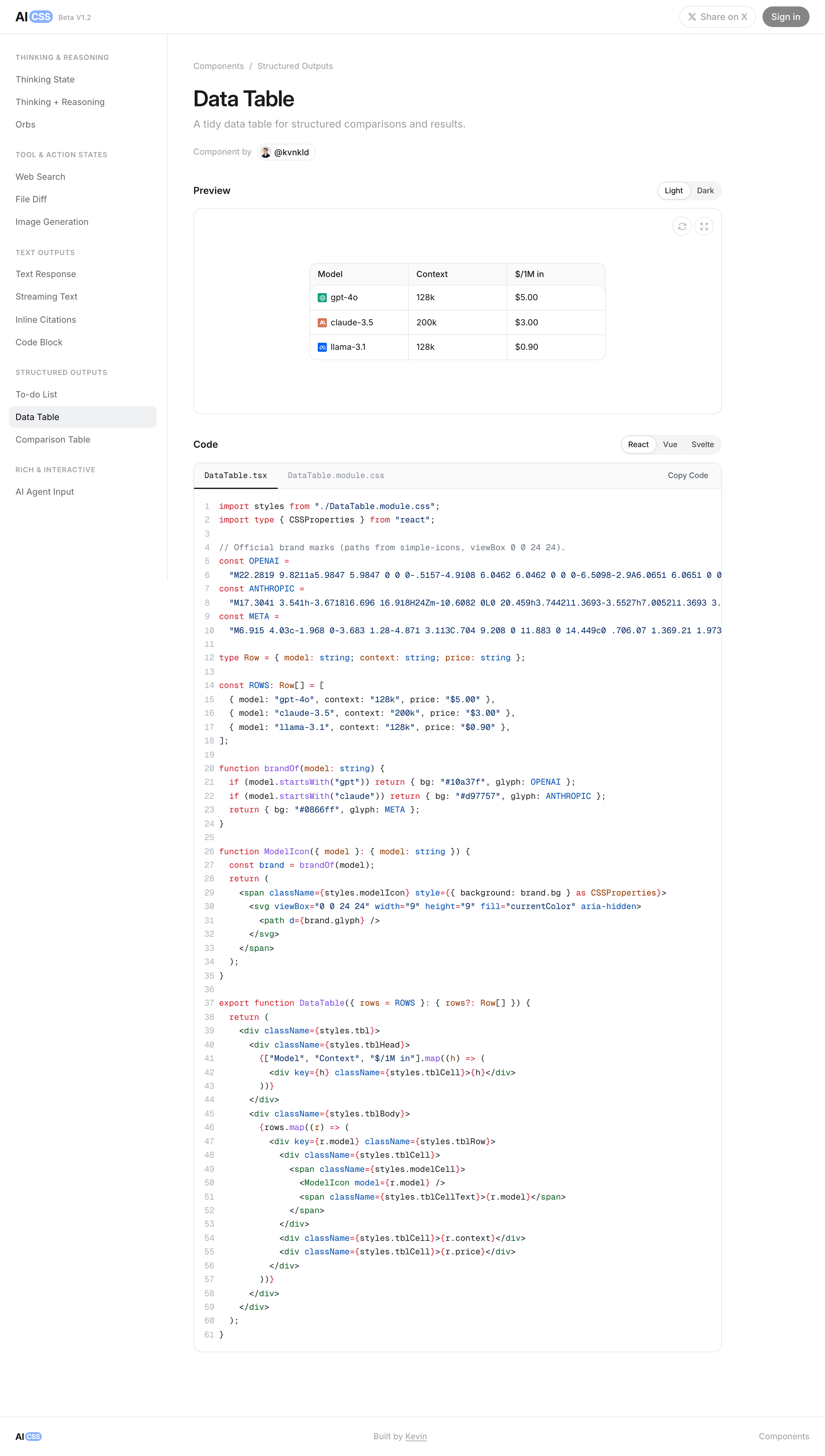Click the AI CSS logo in header

click(34, 17)
